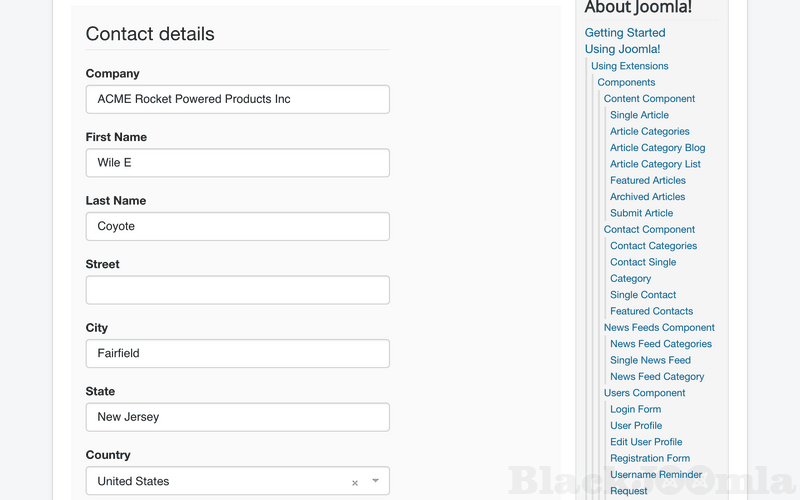Go to Featured Contacts page
800x500 pixels.
651,311
